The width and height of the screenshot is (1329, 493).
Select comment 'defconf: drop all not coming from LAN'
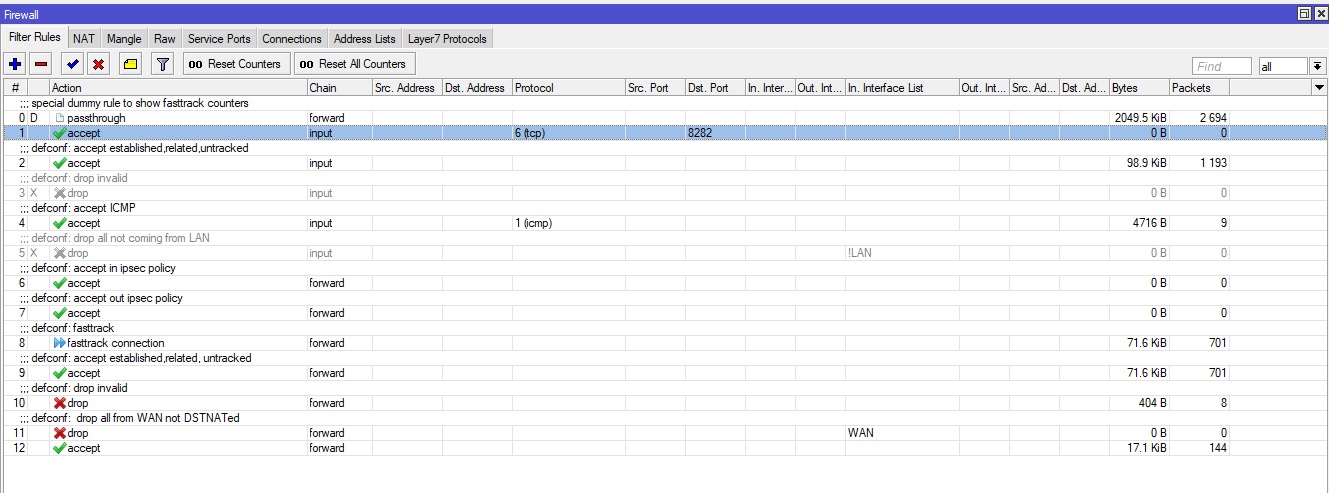[x=120, y=238]
